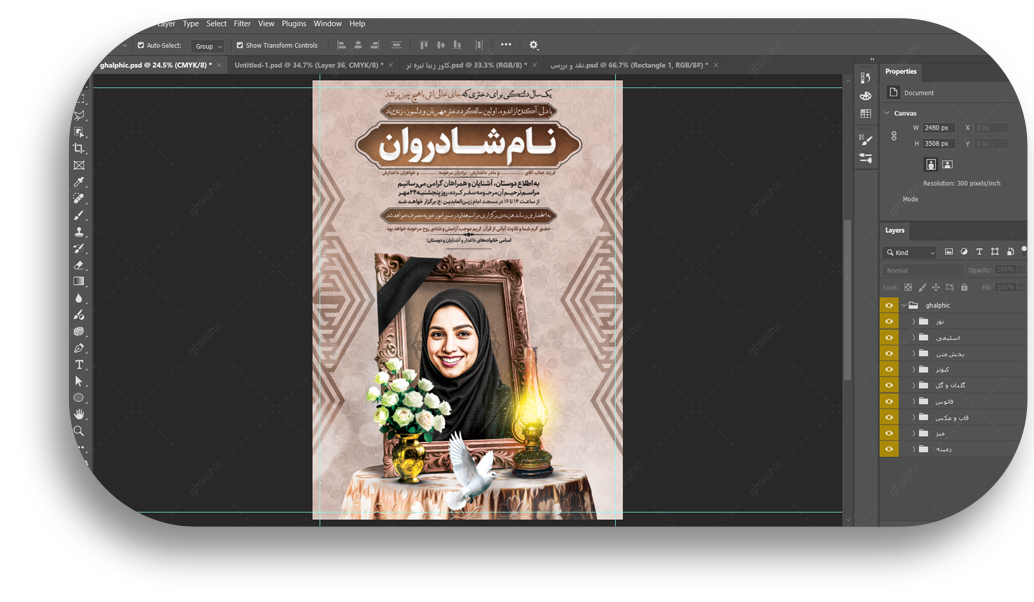Toggle the Auto-Select checkbox

pos(140,45)
